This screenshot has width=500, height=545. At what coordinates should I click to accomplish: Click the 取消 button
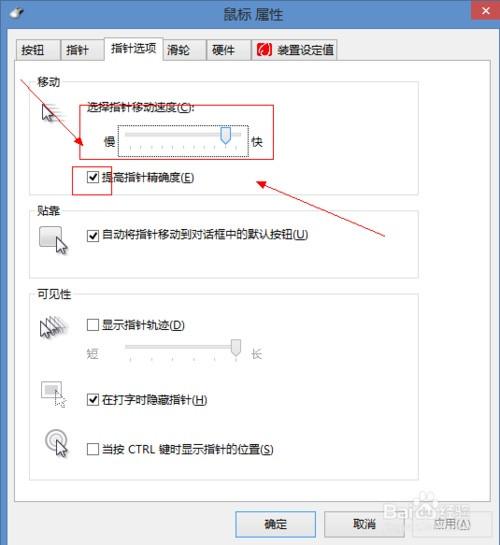364,524
